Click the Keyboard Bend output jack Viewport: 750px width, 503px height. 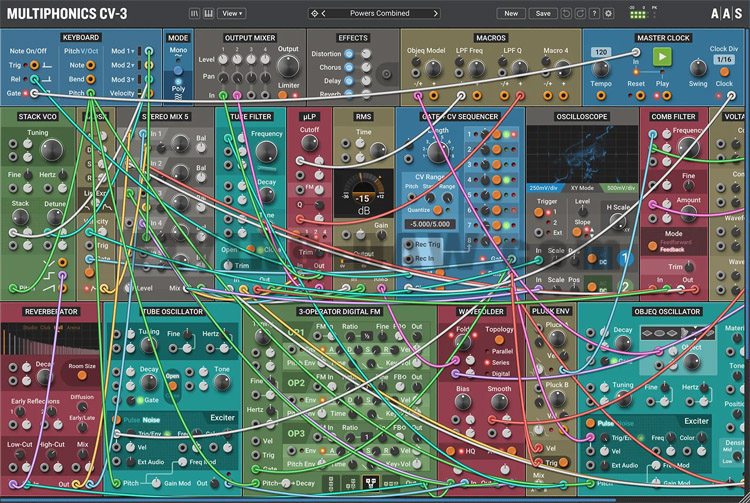[90, 79]
